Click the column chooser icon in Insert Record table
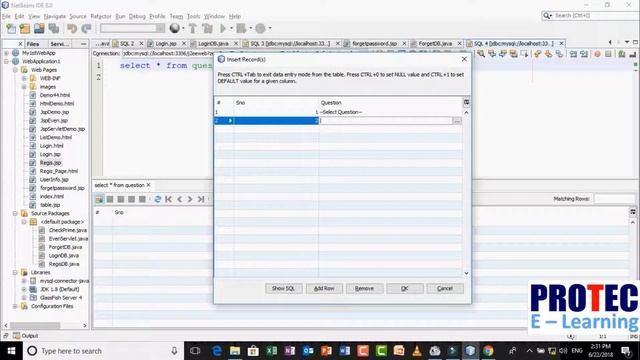 [x=466, y=102]
